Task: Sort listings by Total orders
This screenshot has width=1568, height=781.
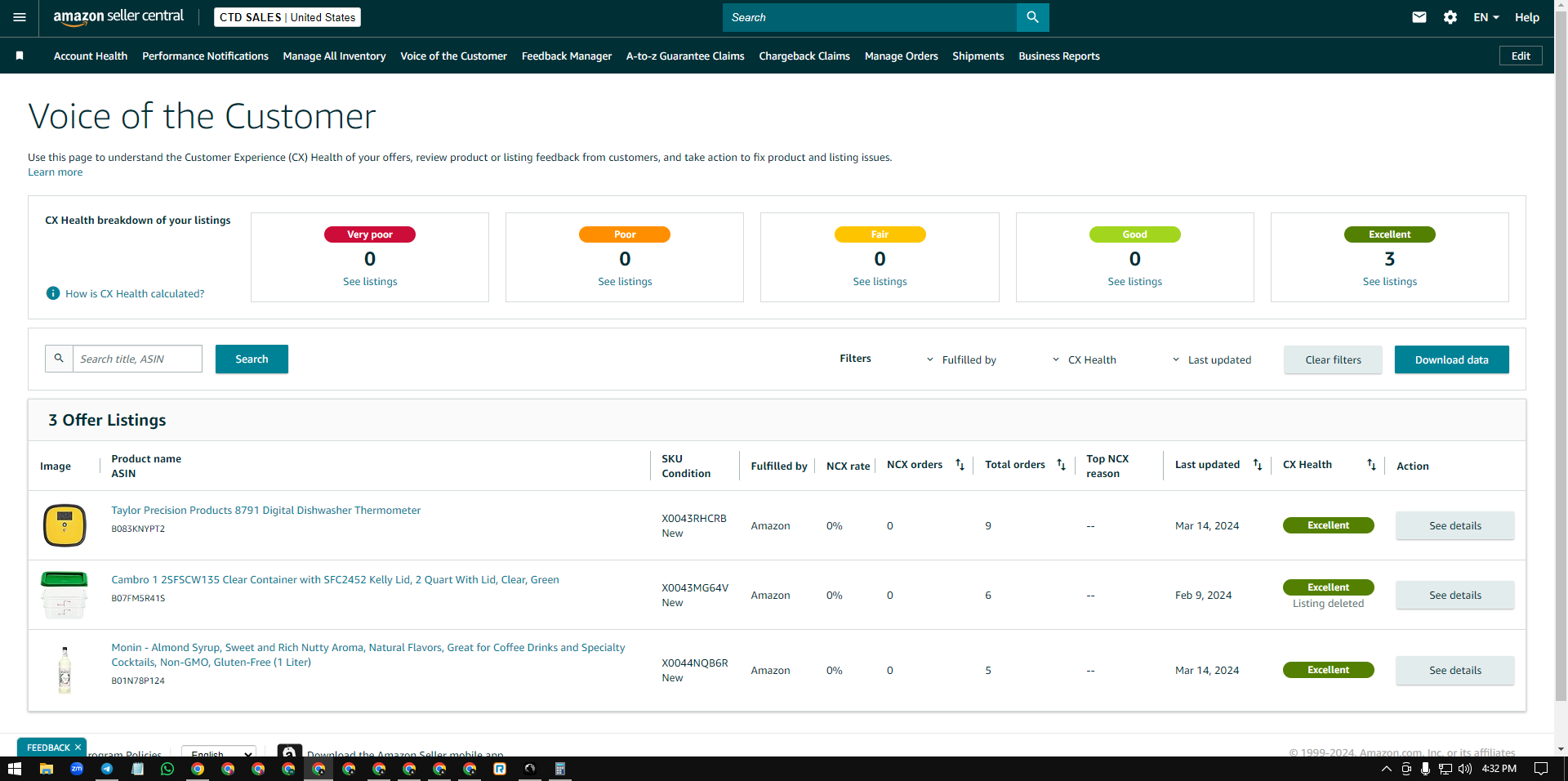Action: coord(1061,465)
